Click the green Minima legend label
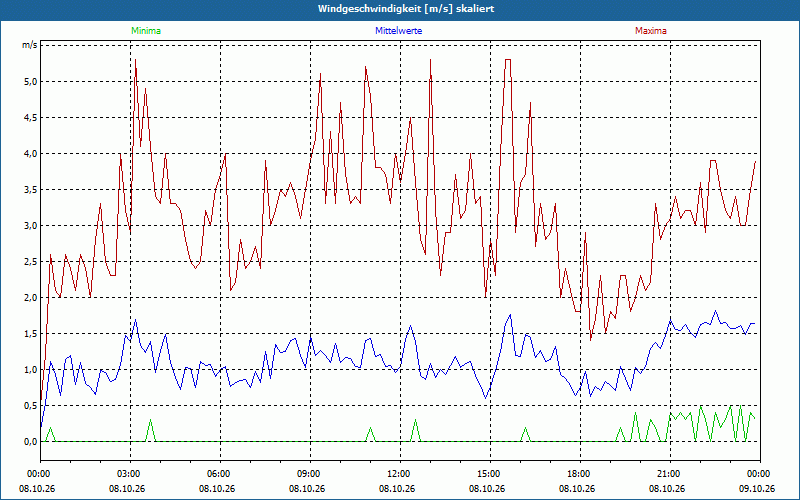 tap(146, 31)
